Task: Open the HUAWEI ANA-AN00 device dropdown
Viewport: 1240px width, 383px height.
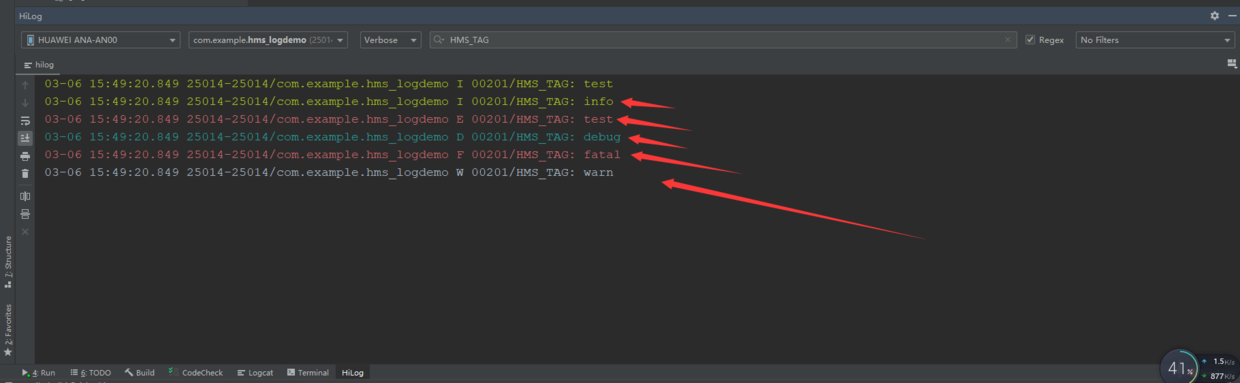Action: 100,40
